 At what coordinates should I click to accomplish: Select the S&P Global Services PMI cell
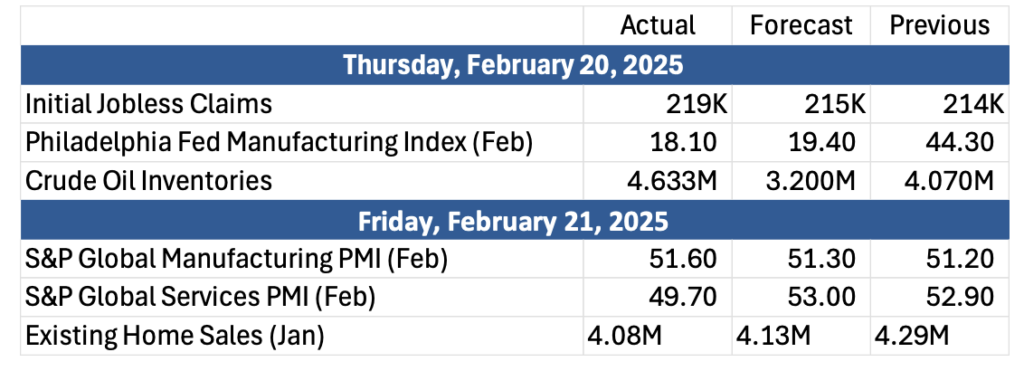[302, 298]
